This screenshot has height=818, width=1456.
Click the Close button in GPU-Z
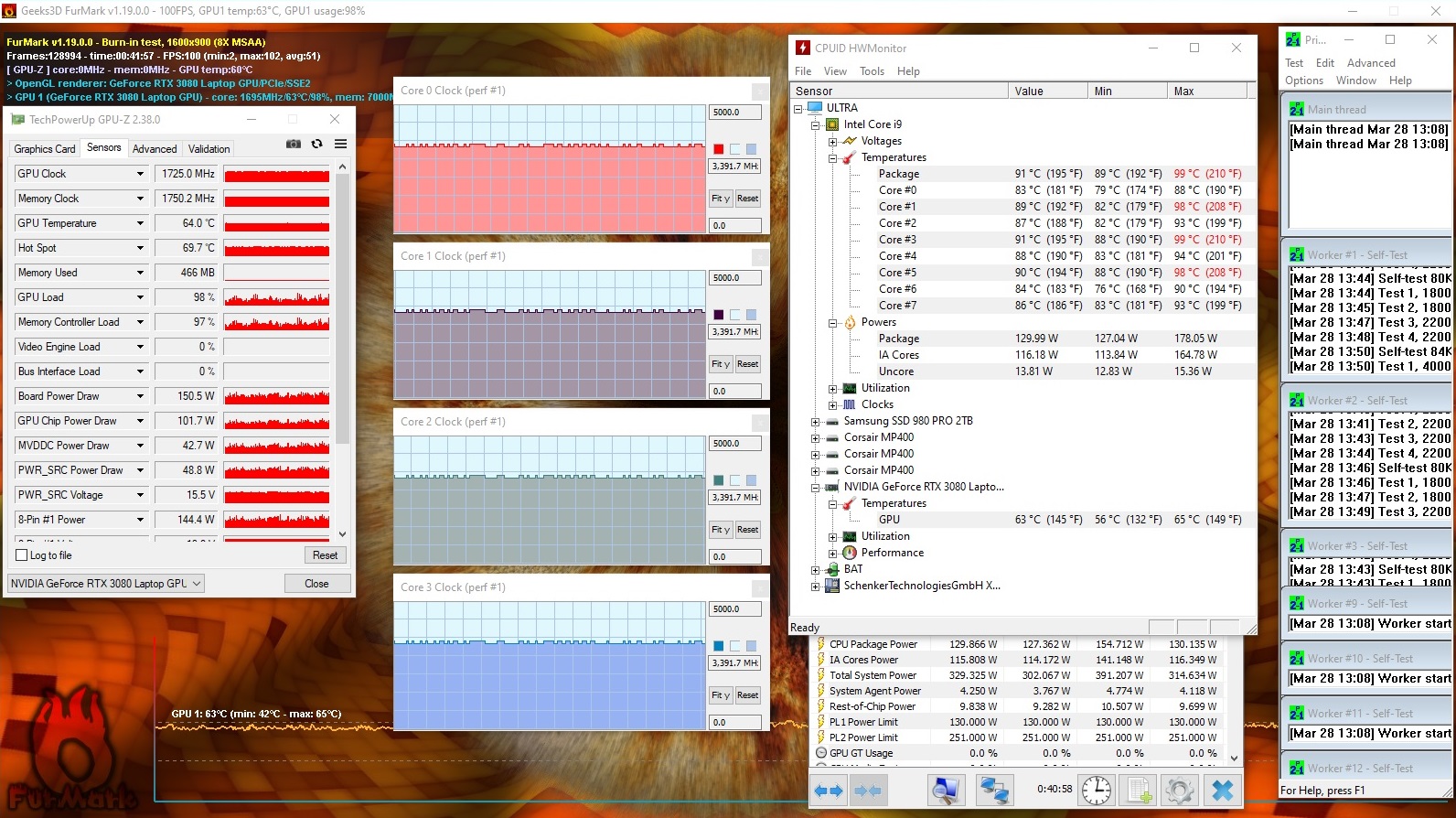[316, 584]
